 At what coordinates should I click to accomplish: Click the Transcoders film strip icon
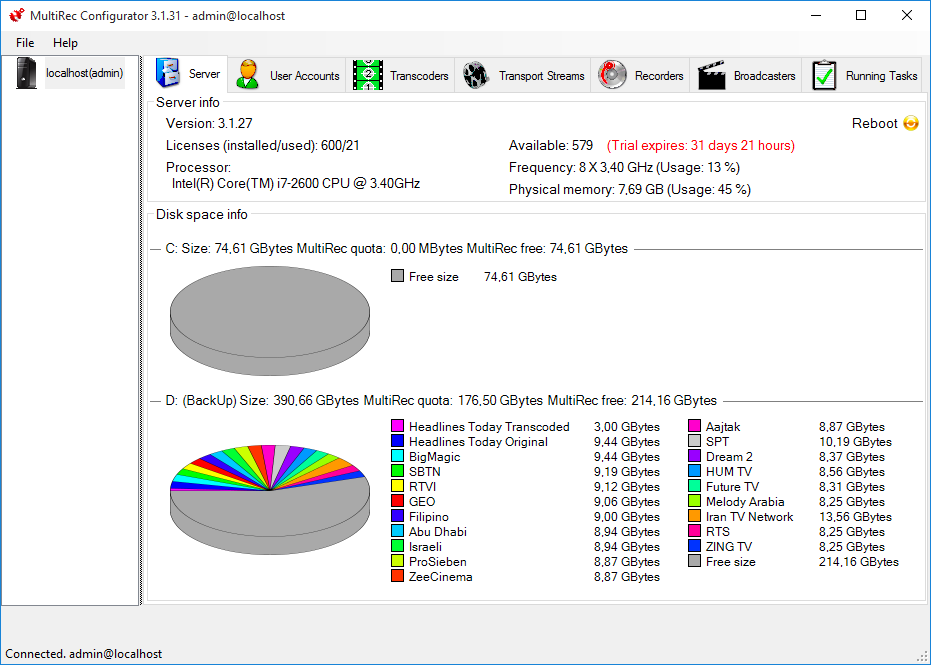point(368,75)
